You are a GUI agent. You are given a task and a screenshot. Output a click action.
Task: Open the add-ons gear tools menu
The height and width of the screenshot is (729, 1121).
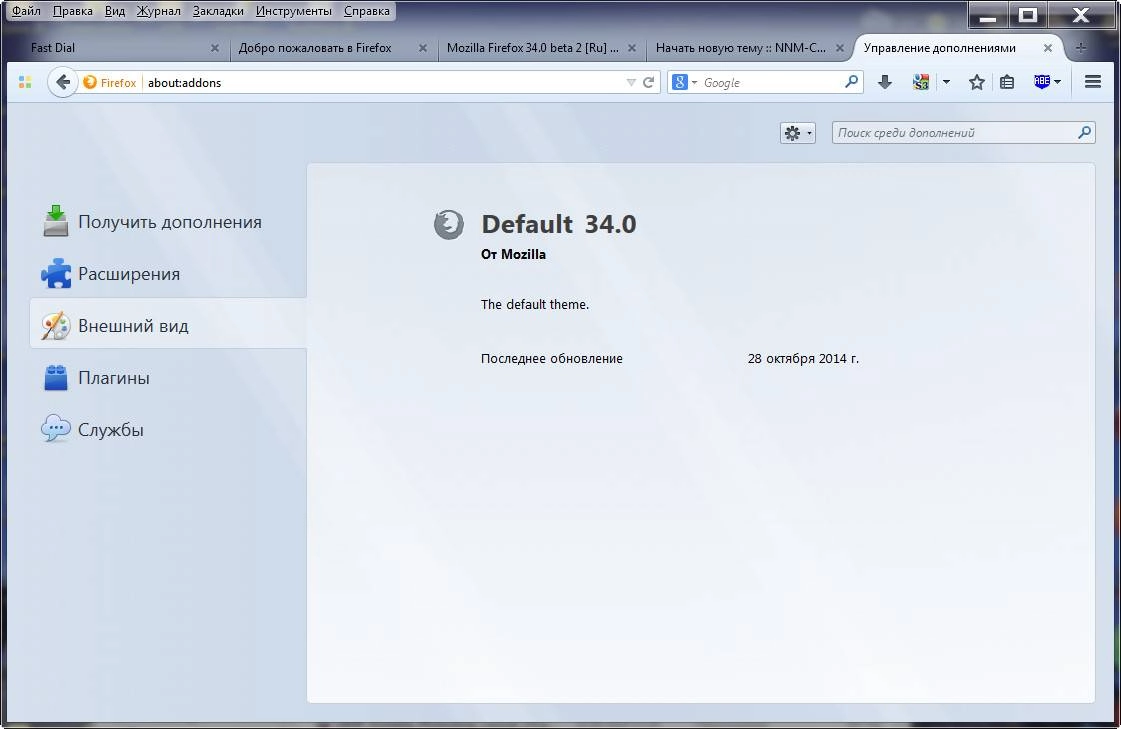(798, 133)
